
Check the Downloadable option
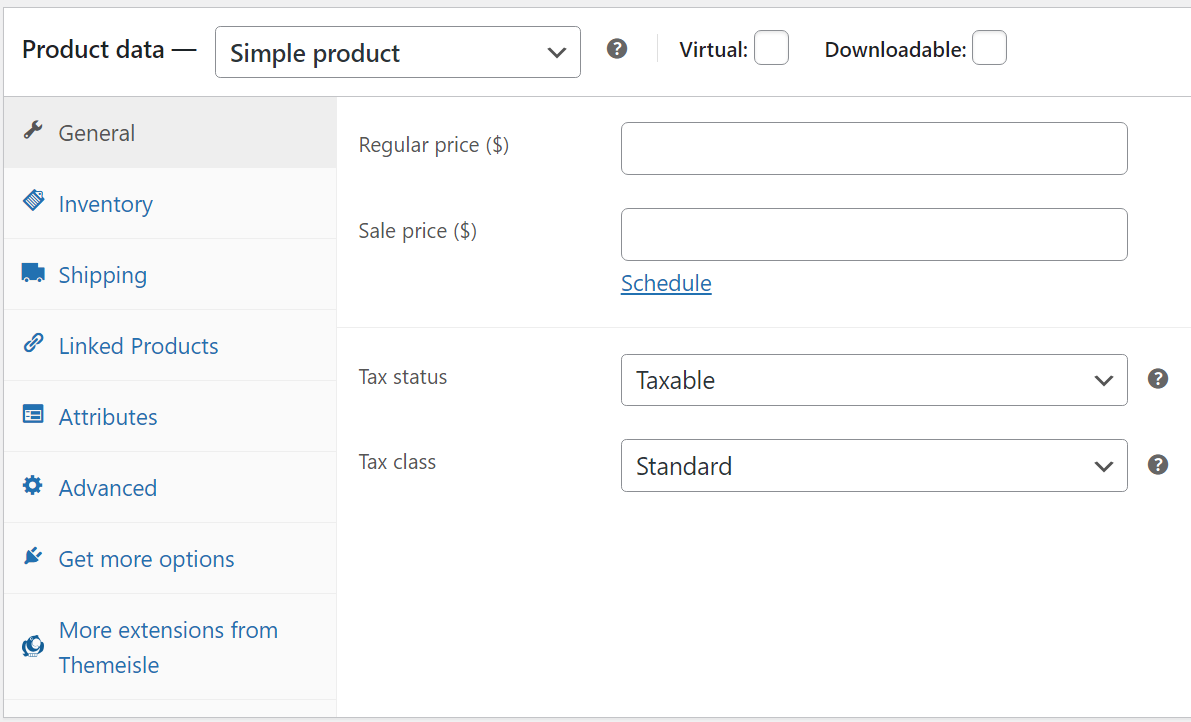click(989, 47)
